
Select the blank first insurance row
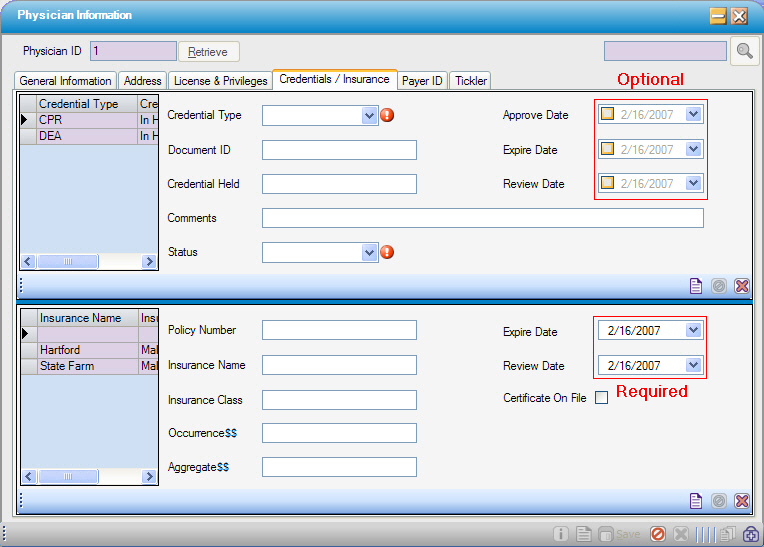click(90, 334)
